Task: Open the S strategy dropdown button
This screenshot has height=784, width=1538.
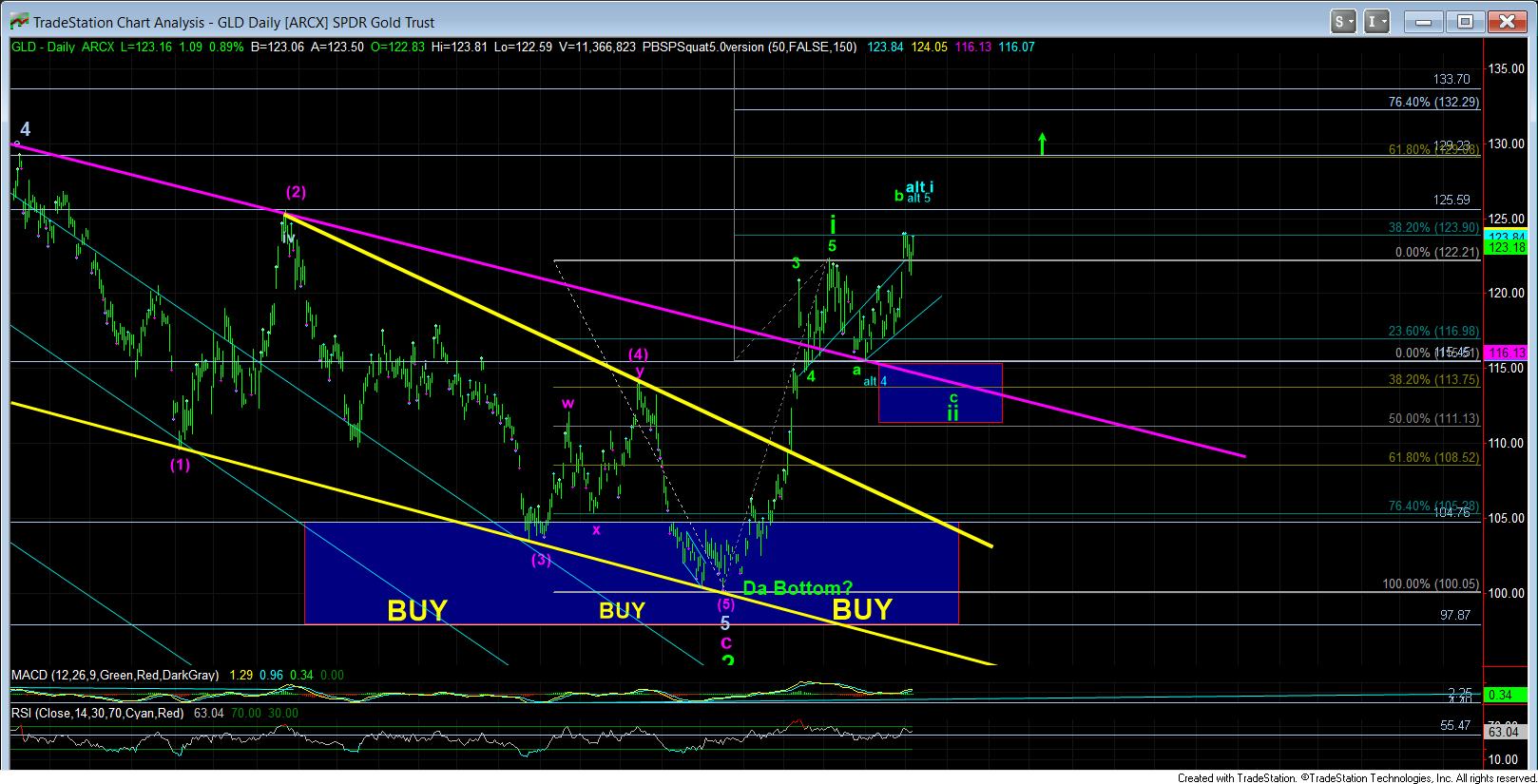Action: tap(1343, 21)
